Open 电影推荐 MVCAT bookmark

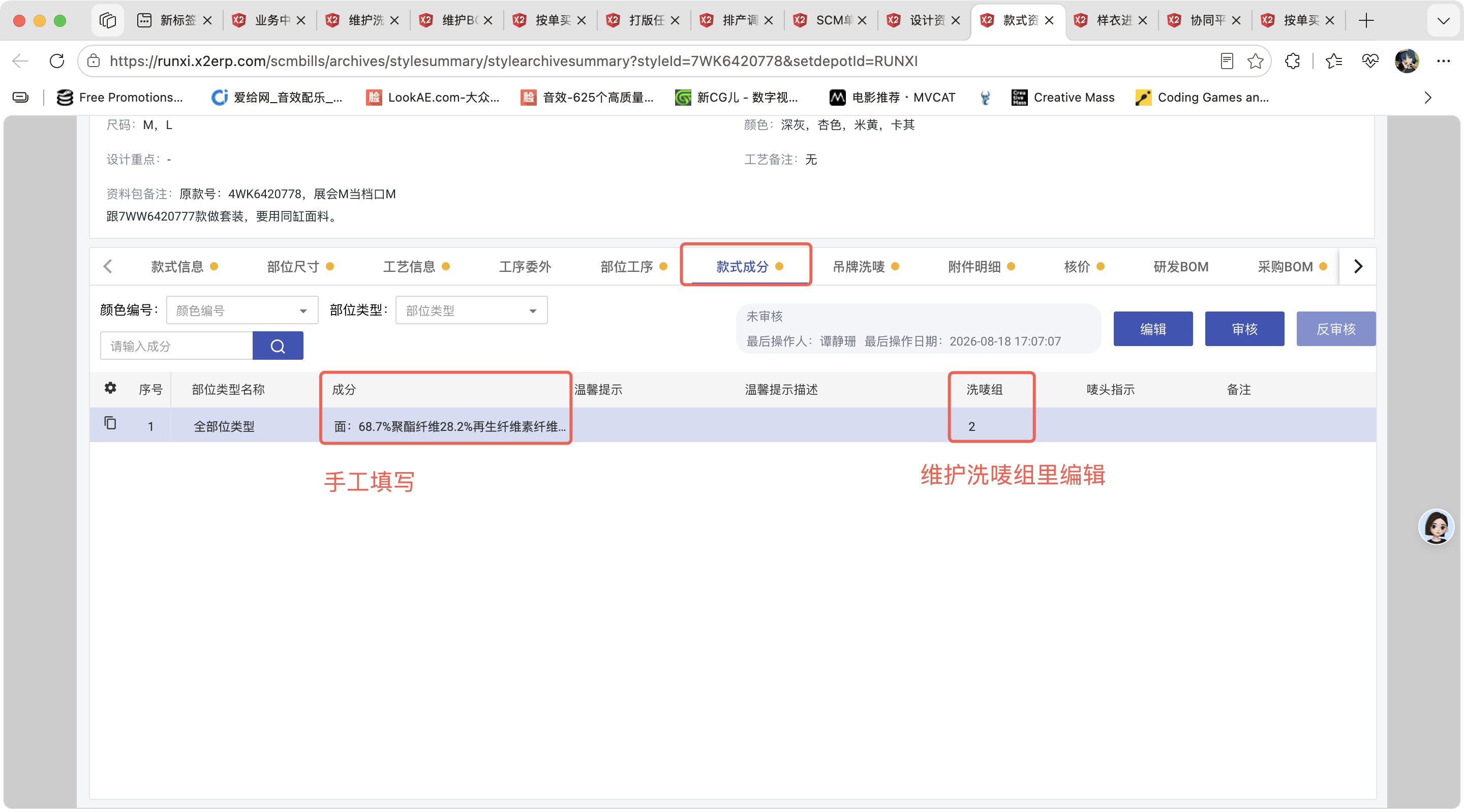(x=892, y=98)
